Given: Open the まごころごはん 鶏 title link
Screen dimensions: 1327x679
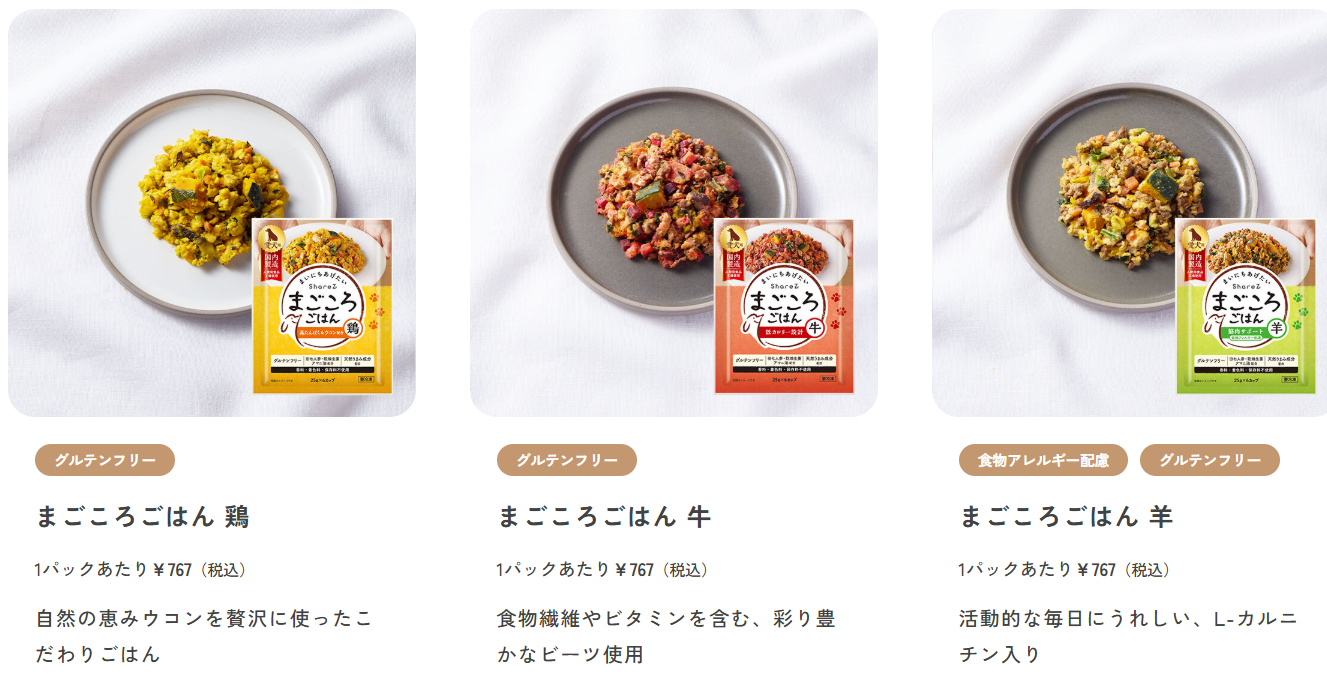Looking at the screenshot, I should (x=142, y=516).
